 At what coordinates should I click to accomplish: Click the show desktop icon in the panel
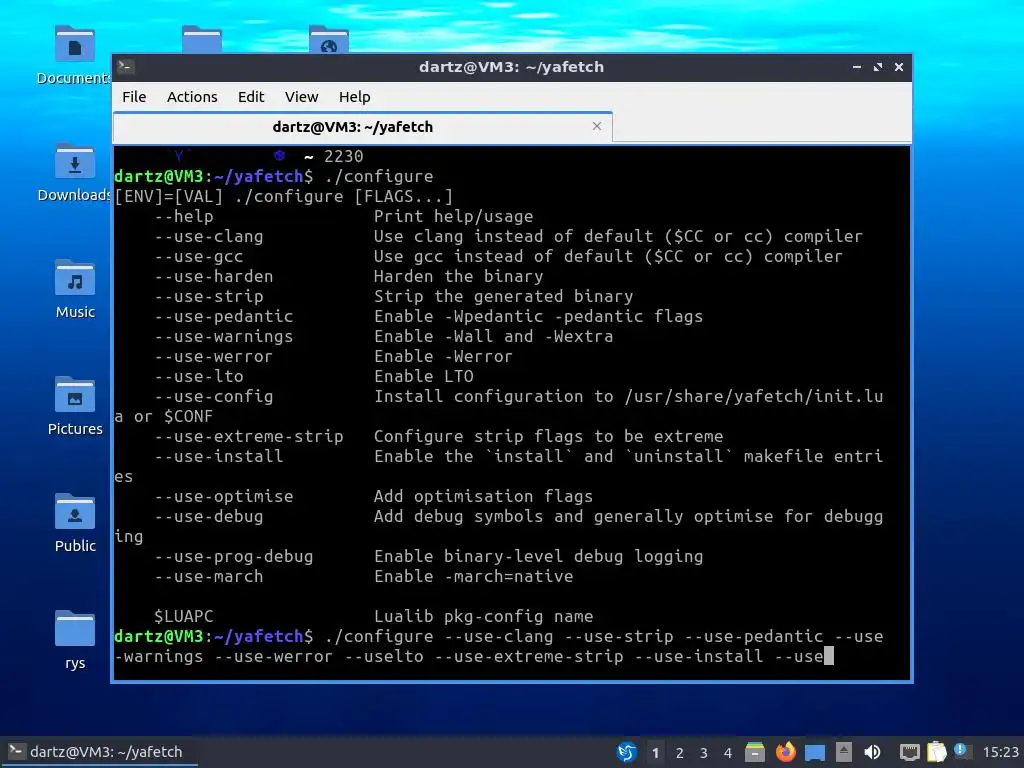click(x=815, y=753)
